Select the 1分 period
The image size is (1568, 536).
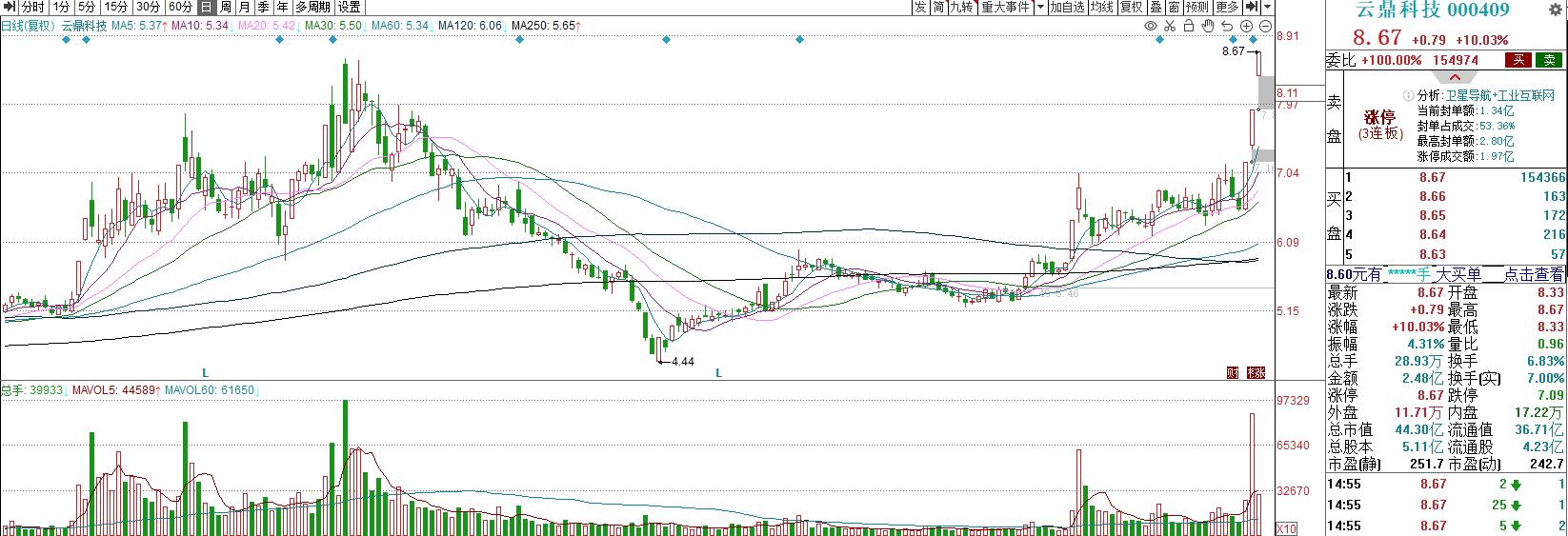click(62, 7)
